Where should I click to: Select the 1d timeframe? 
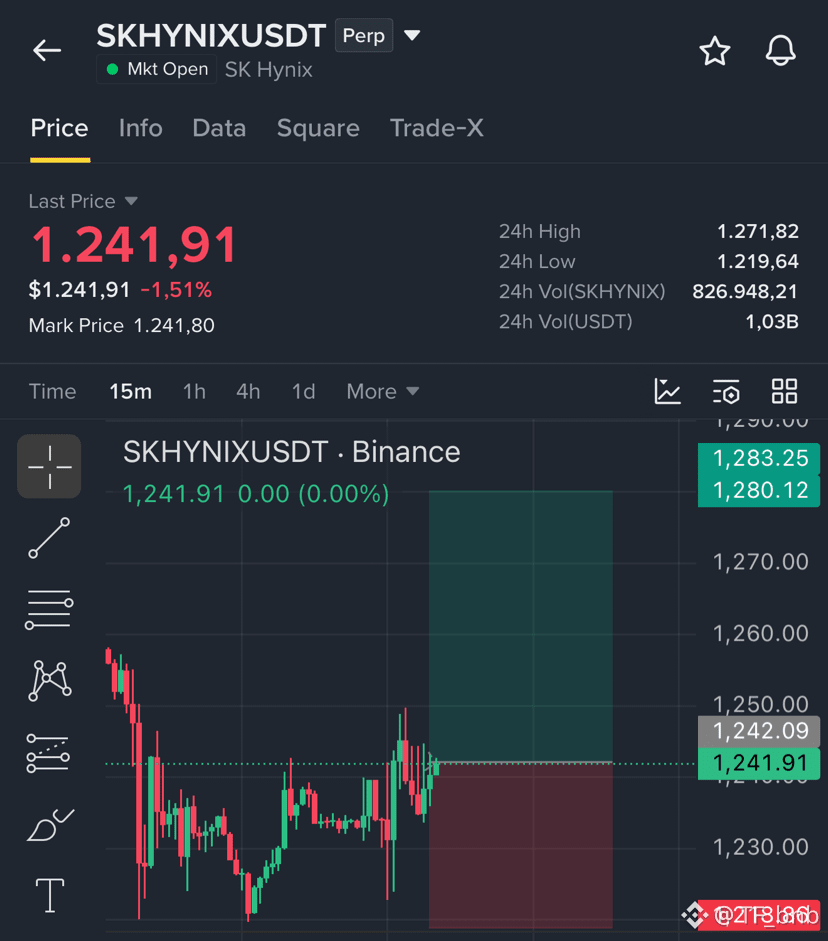coord(303,391)
